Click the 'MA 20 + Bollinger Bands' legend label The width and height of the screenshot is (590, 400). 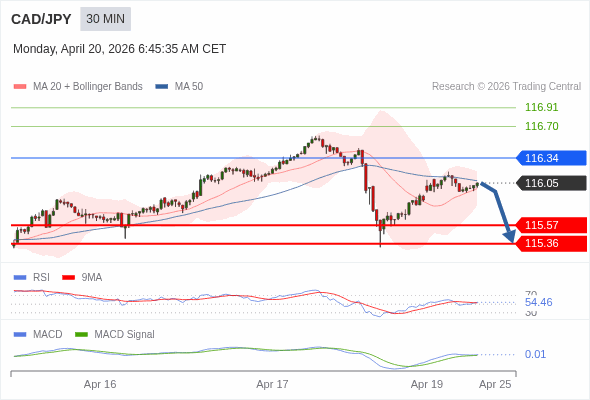point(88,87)
